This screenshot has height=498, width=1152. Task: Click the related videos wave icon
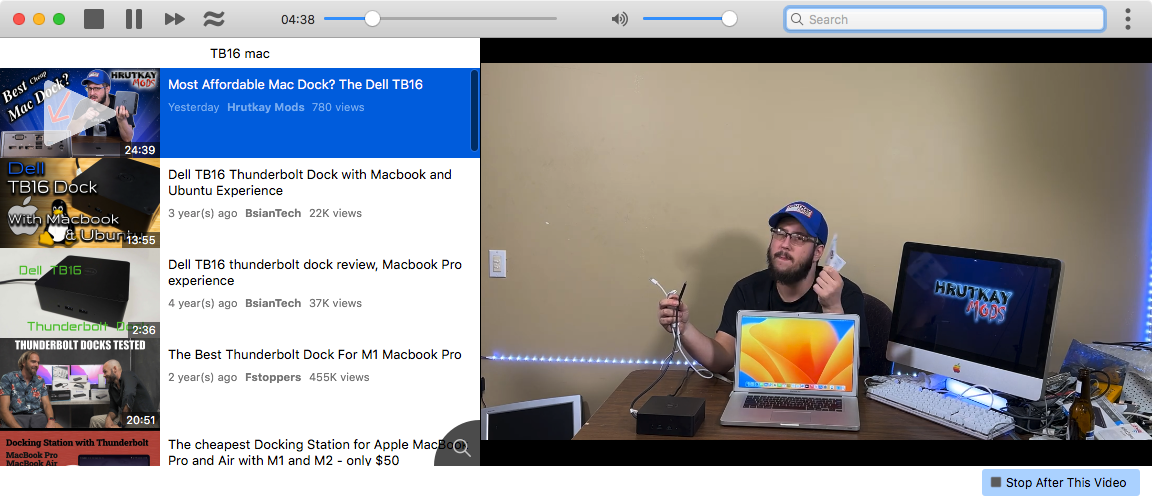point(214,19)
